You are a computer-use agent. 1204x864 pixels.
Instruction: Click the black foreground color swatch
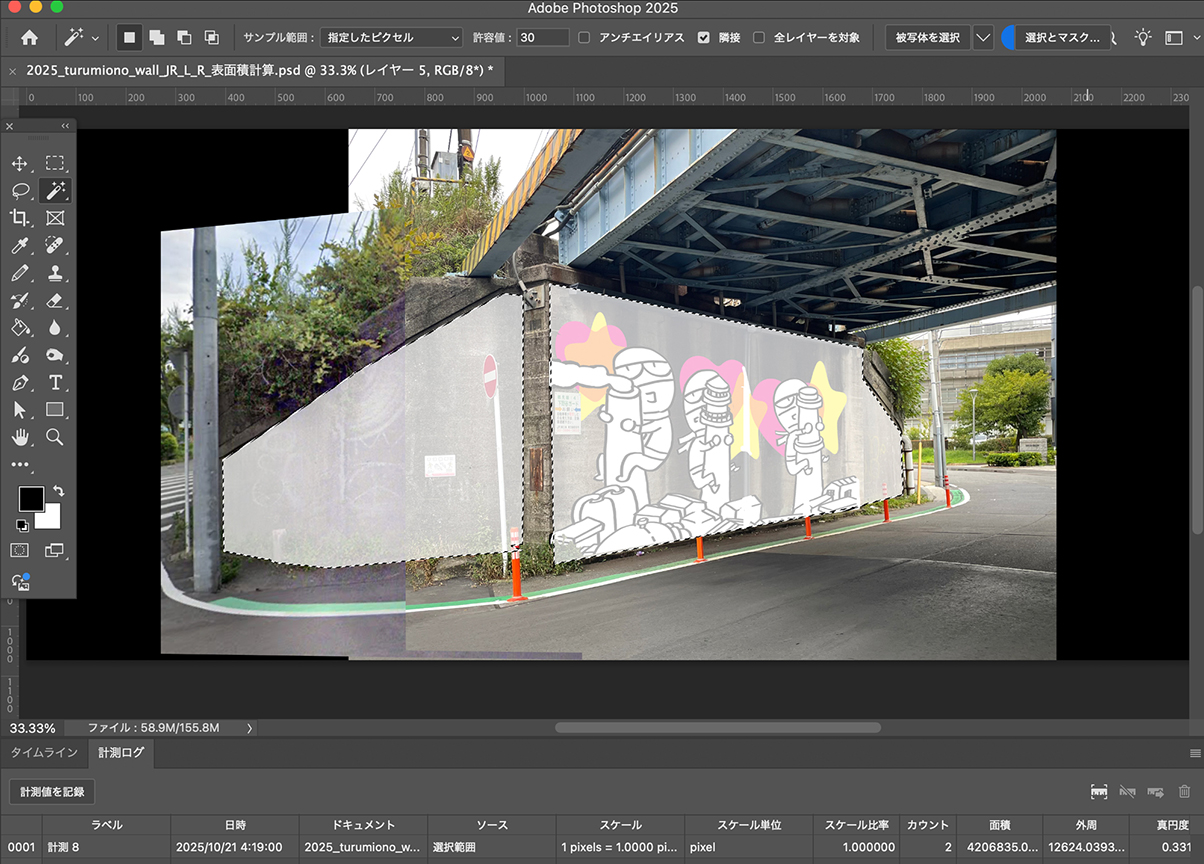tap(31, 498)
